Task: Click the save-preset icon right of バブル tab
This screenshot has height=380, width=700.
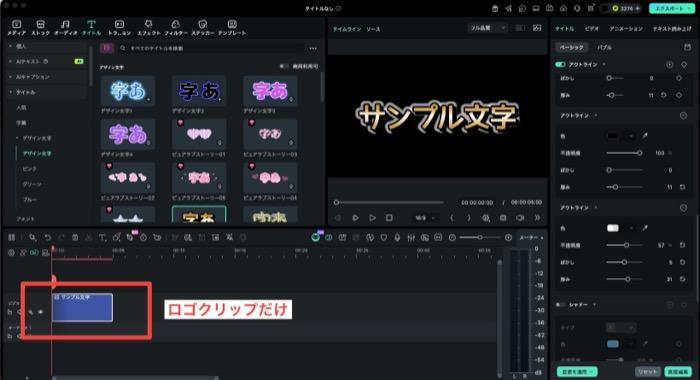Action: [x=687, y=47]
